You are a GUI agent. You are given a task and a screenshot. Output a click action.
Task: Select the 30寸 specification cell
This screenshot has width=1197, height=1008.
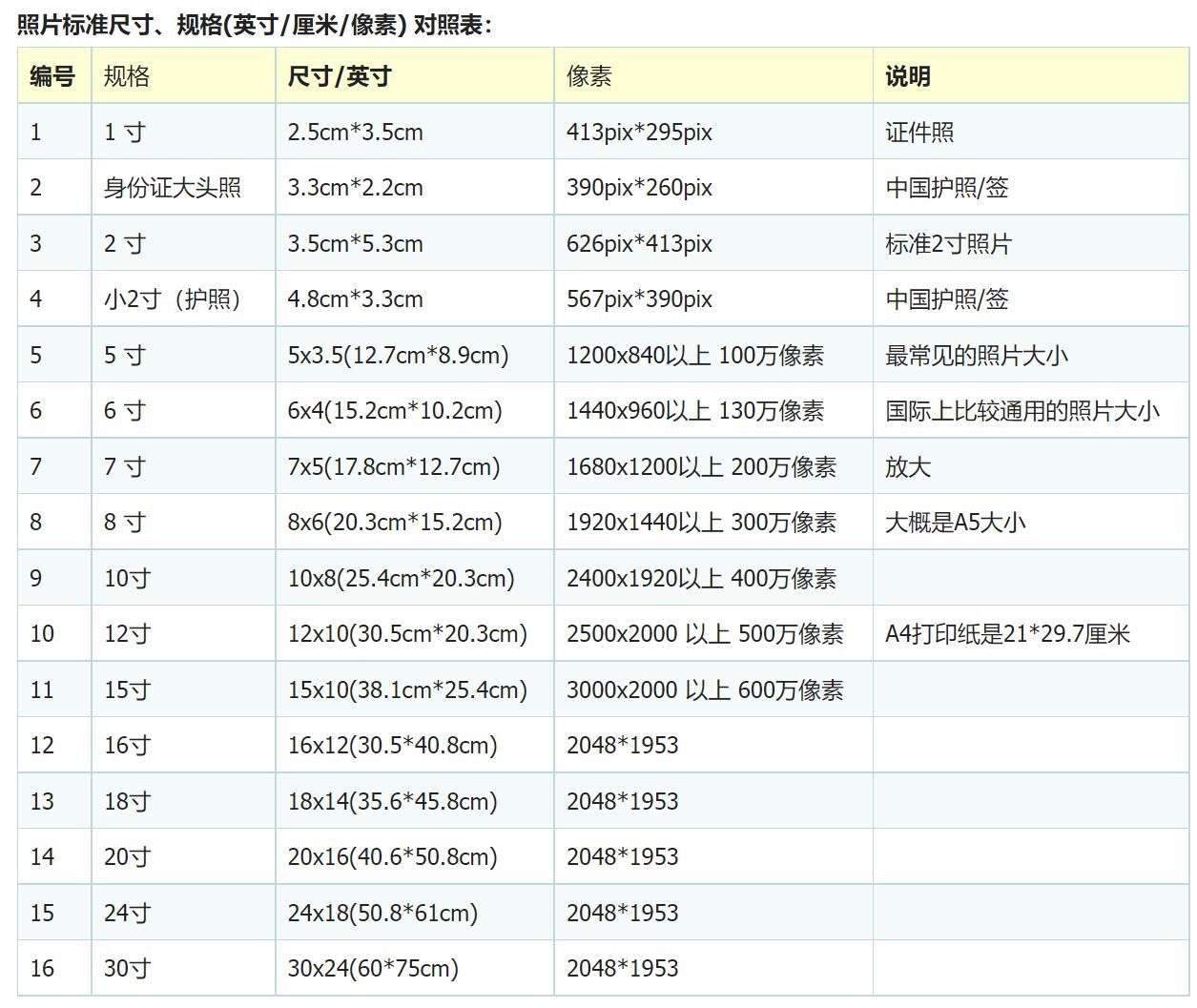124,967
